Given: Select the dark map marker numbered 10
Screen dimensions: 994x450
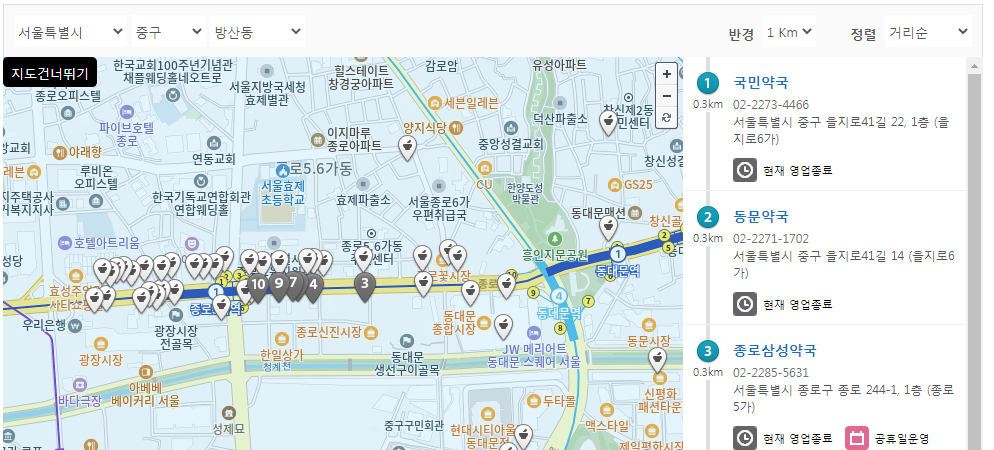Looking at the screenshot, I should point(257,286).
